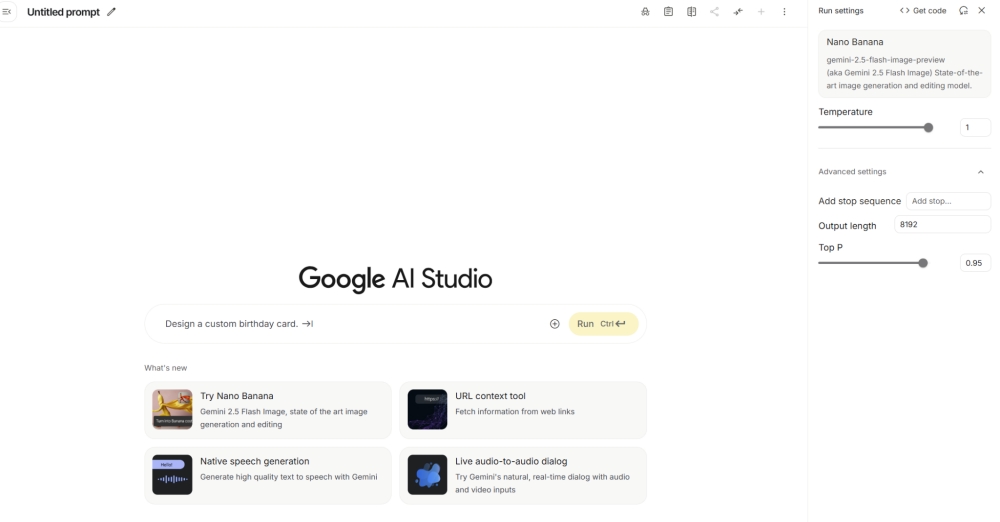Open the three-dot more options menu
The height and width of the screenshot is (522, 1000).
(x=784, y=11)
